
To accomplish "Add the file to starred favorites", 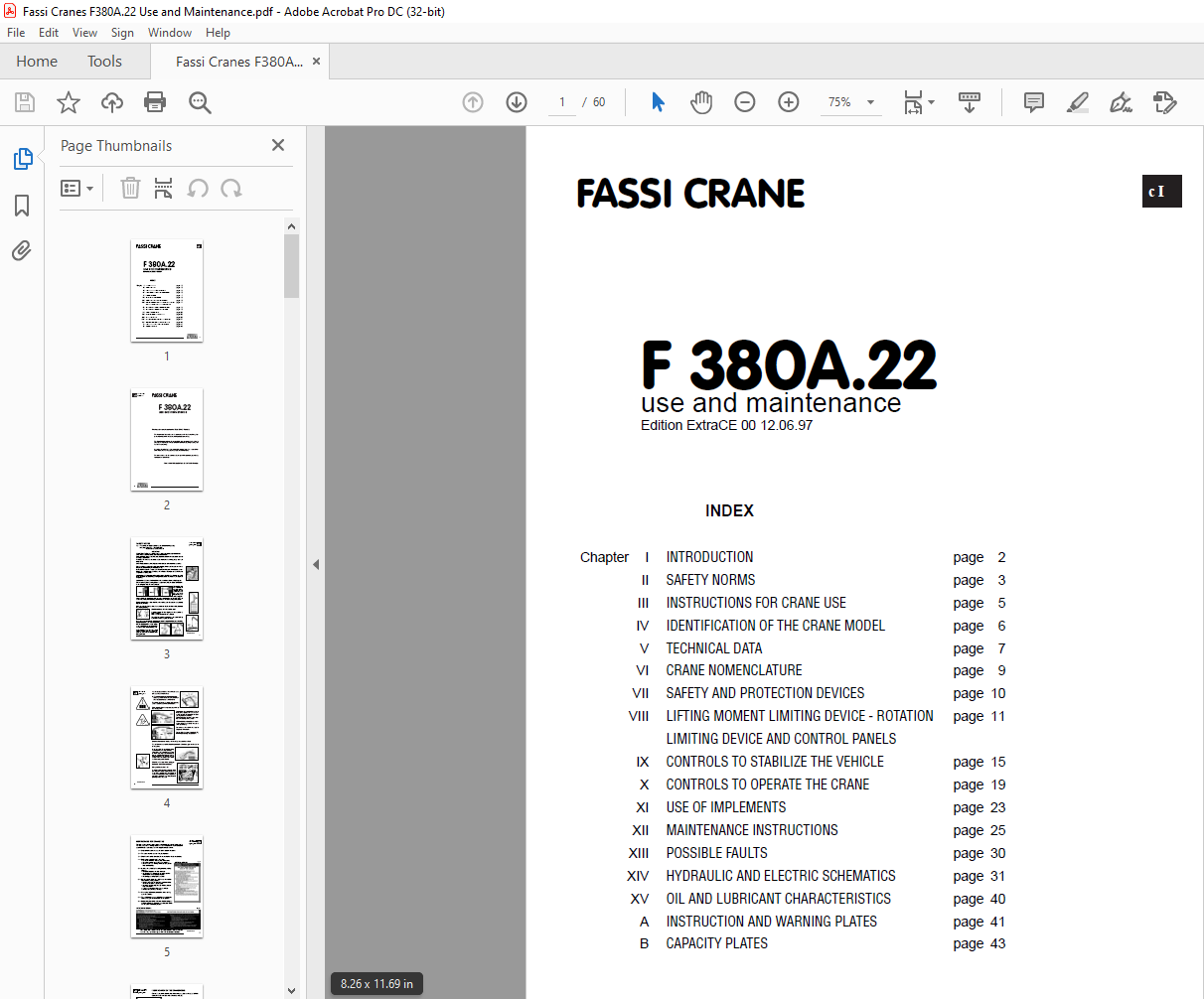I will 69,102.
